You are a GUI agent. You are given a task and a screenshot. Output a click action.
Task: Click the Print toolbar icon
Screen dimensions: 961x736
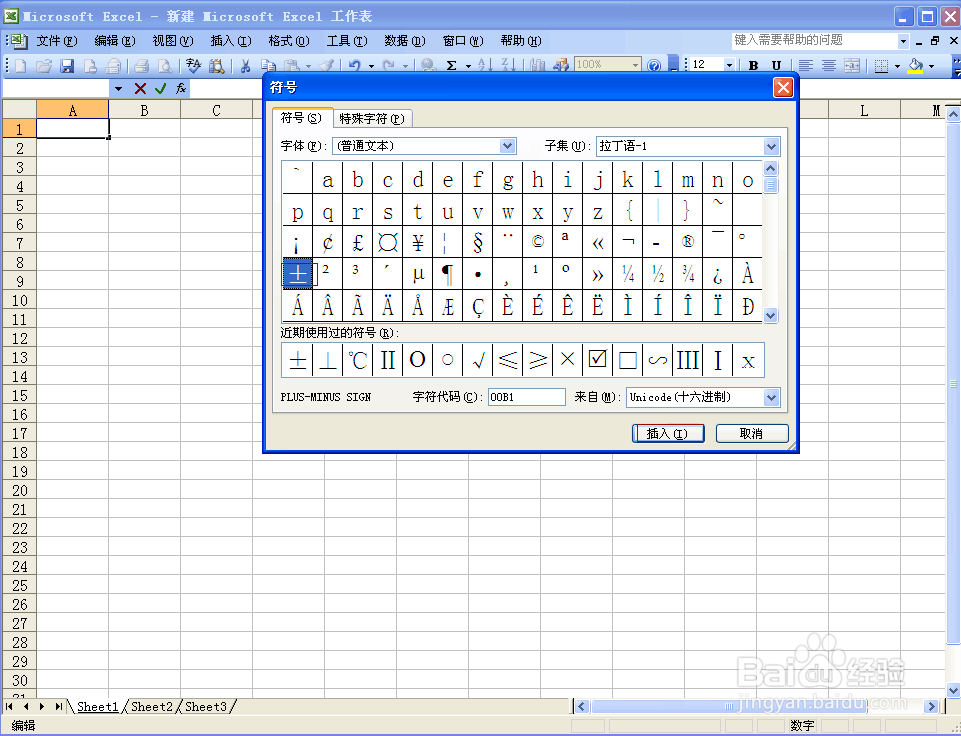(142, 66)
